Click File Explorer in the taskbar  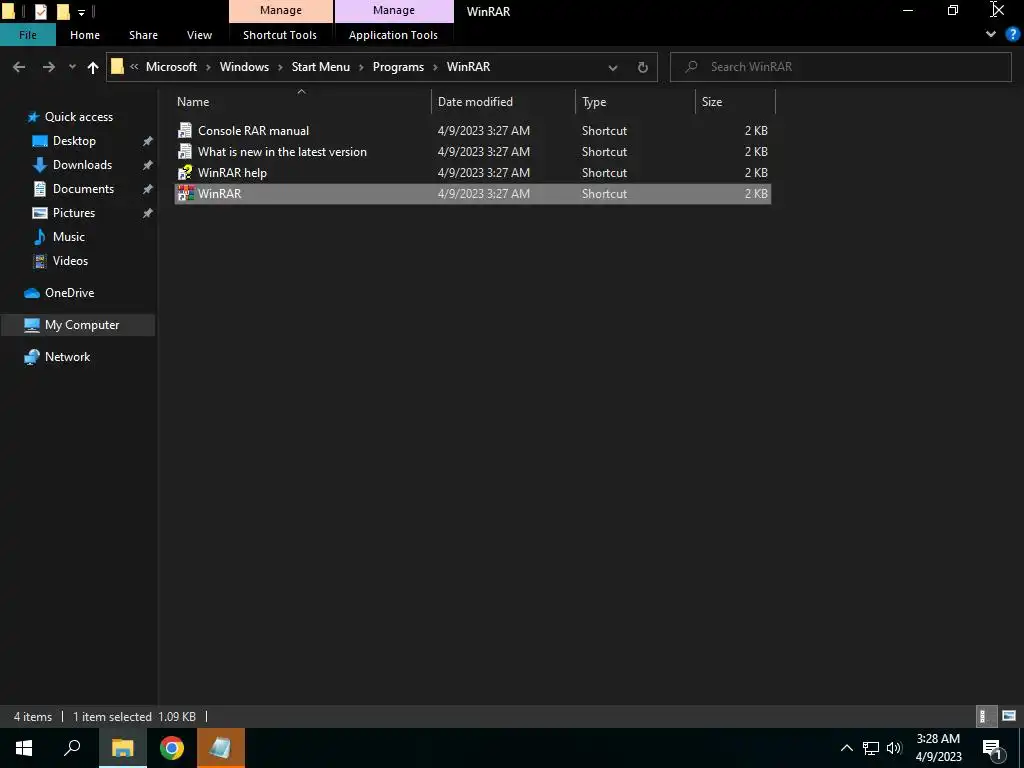tap(122, 748)
